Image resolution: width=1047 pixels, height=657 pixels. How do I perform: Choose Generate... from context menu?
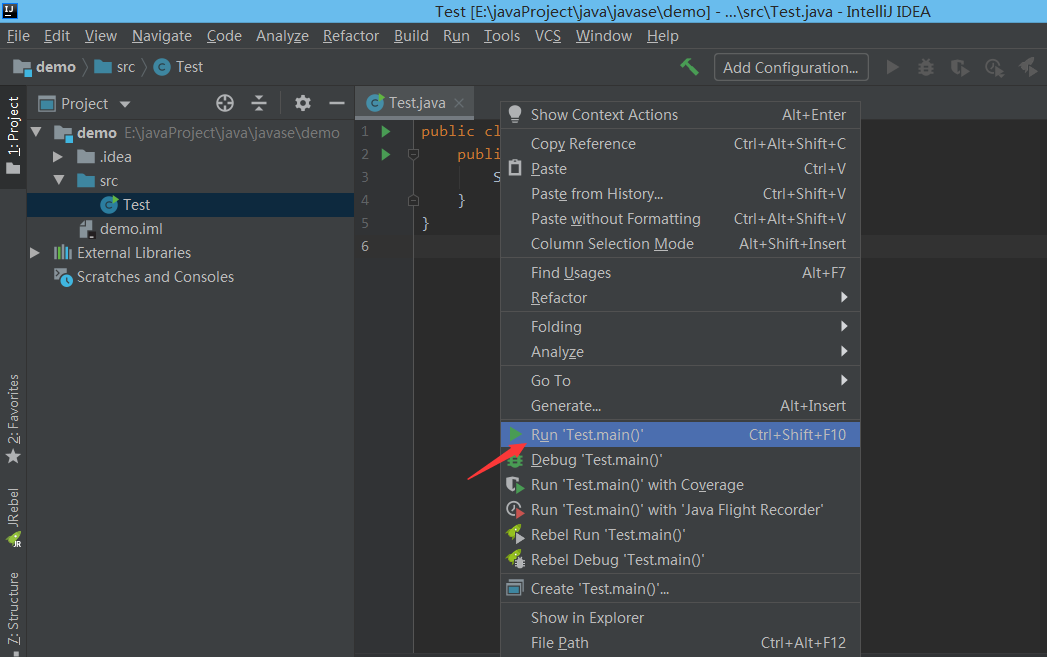pyautogui.click(x=680, y=406)
